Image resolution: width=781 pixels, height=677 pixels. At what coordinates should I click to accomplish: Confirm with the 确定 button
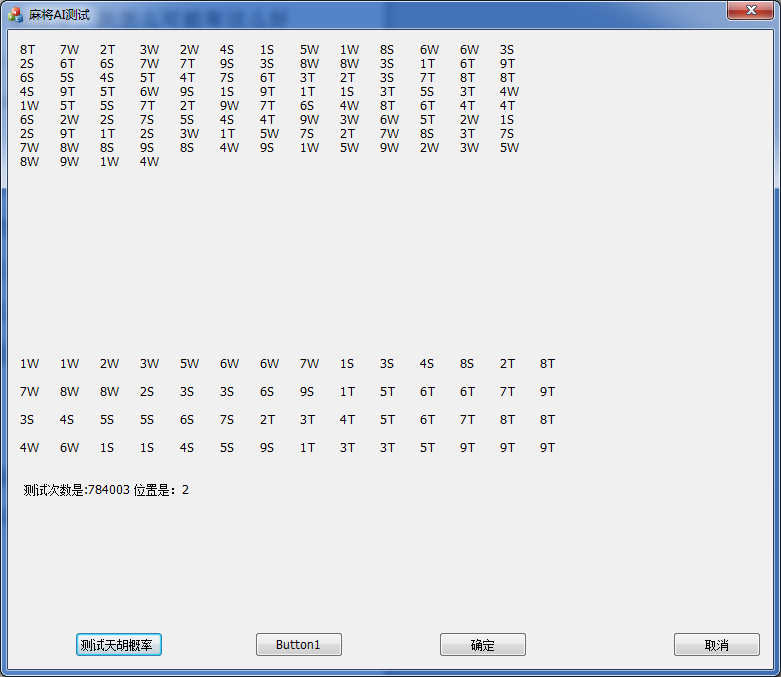[x=483, y=645]
